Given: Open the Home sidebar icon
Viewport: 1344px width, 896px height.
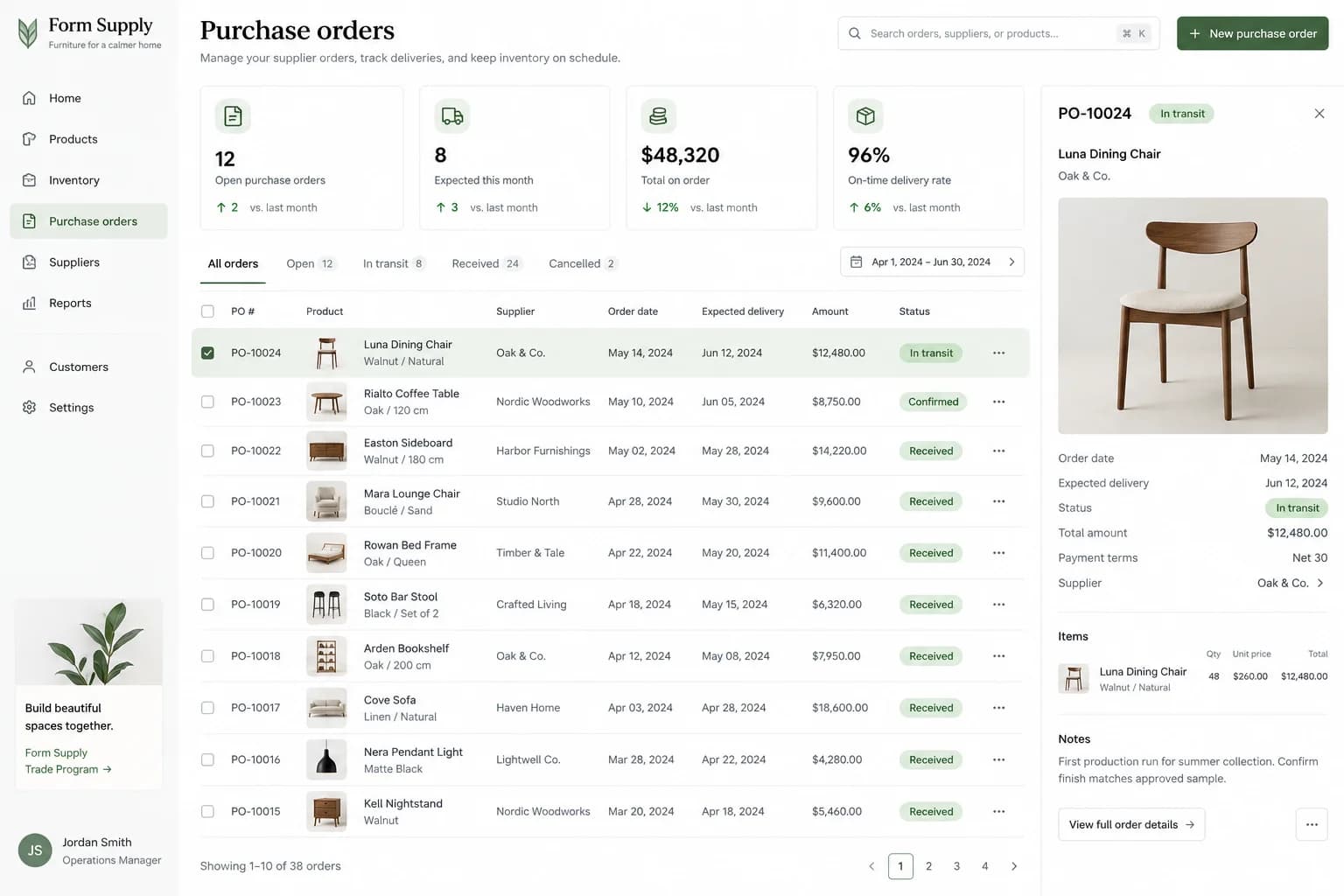Looking at the screenshot, I should [x=29, y=98].
